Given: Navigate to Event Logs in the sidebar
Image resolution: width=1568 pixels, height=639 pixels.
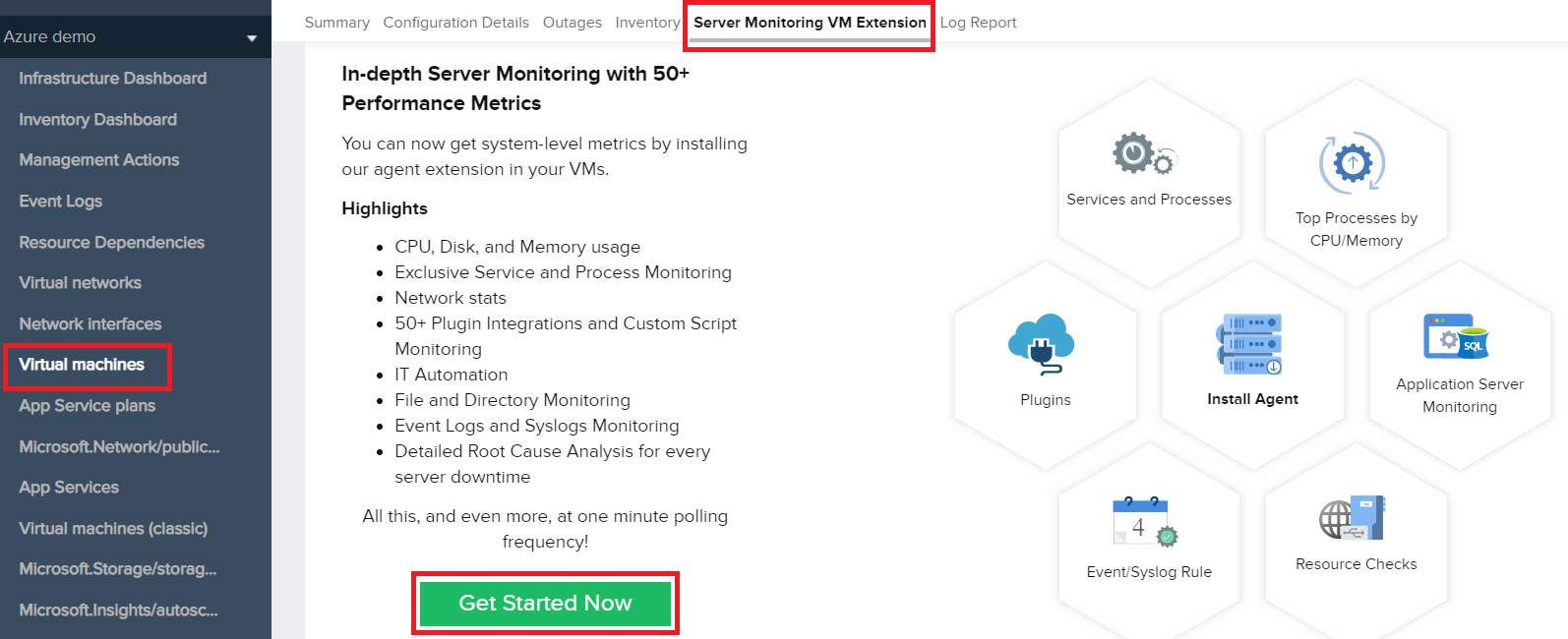Looking at the screenshot, I should coord(60,202).
